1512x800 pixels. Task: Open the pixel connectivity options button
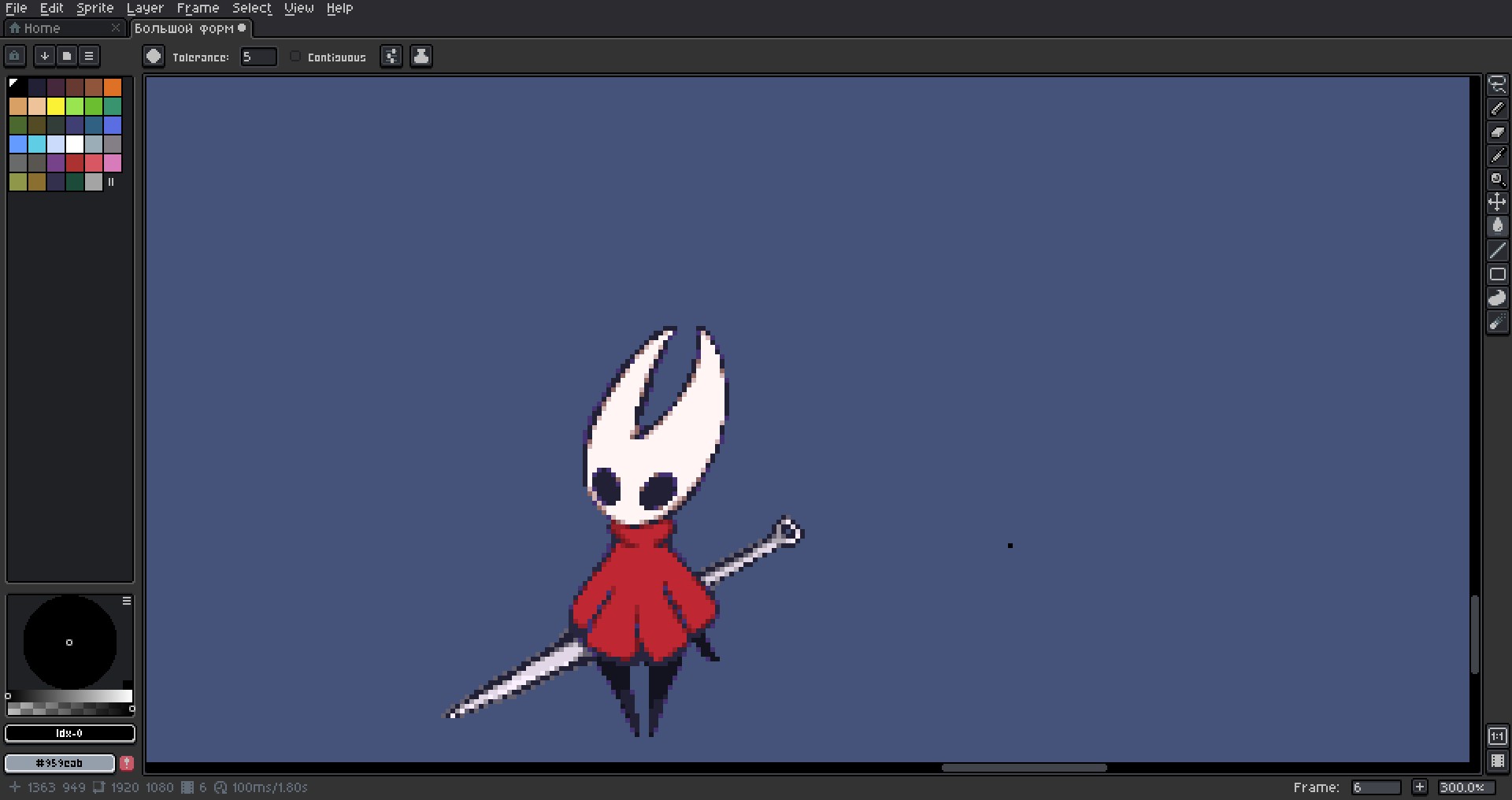(x=391, y=56)
